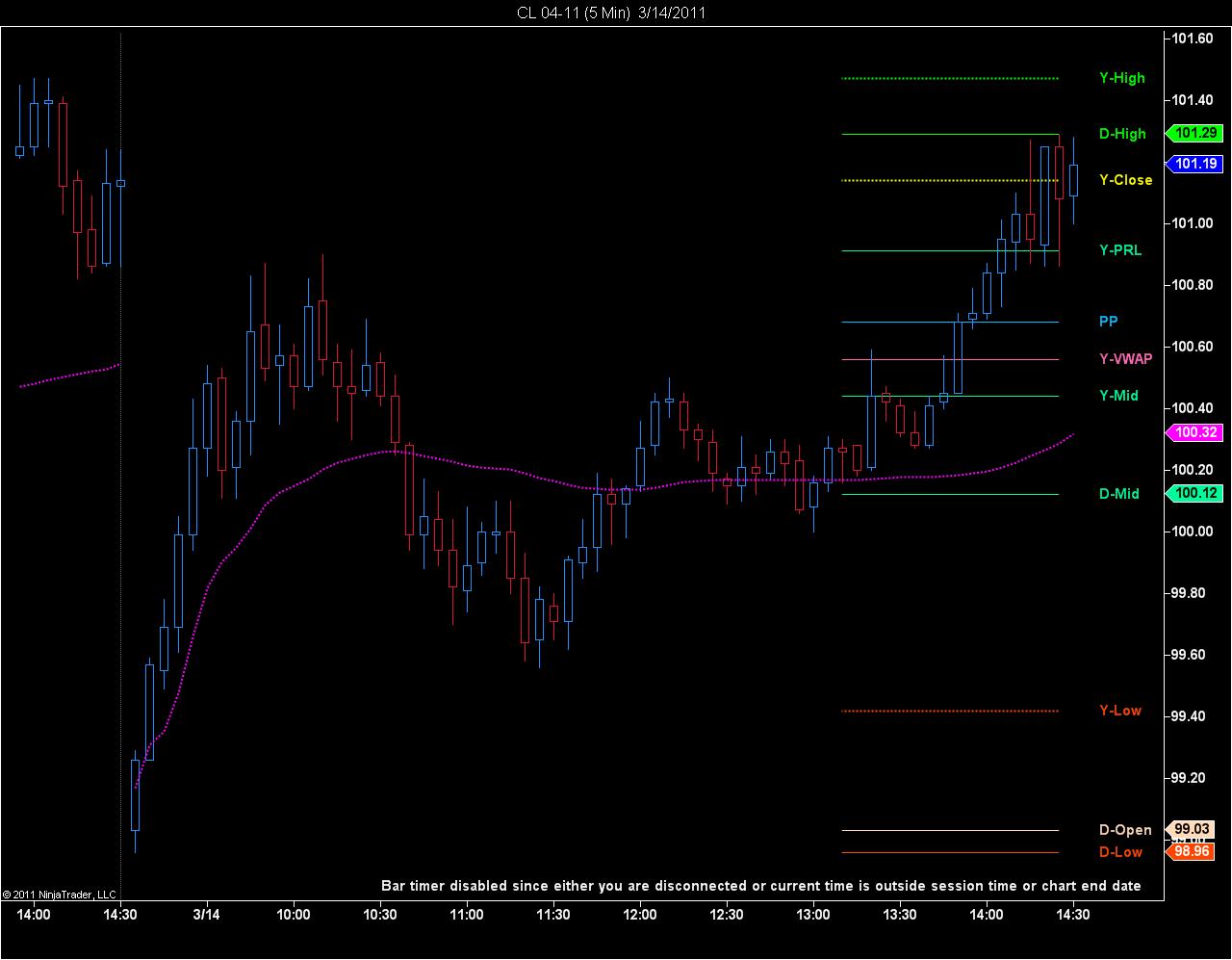1232x960 pixels.
Task: Select the Y-PRL level label
Action: tap(1120, 250)
